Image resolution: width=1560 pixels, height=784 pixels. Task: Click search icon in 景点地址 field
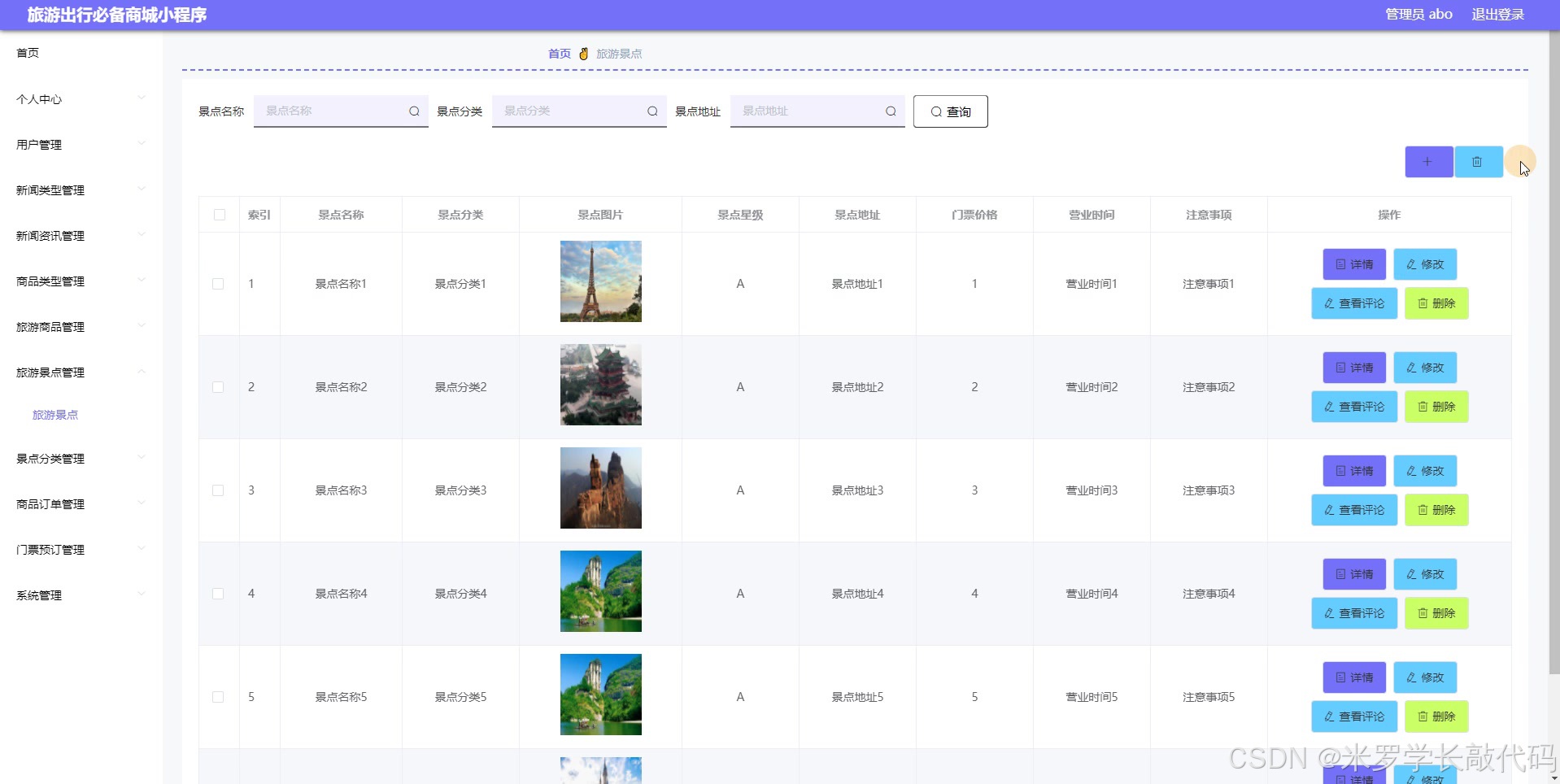pyautogui.click(x=891, y=111)
